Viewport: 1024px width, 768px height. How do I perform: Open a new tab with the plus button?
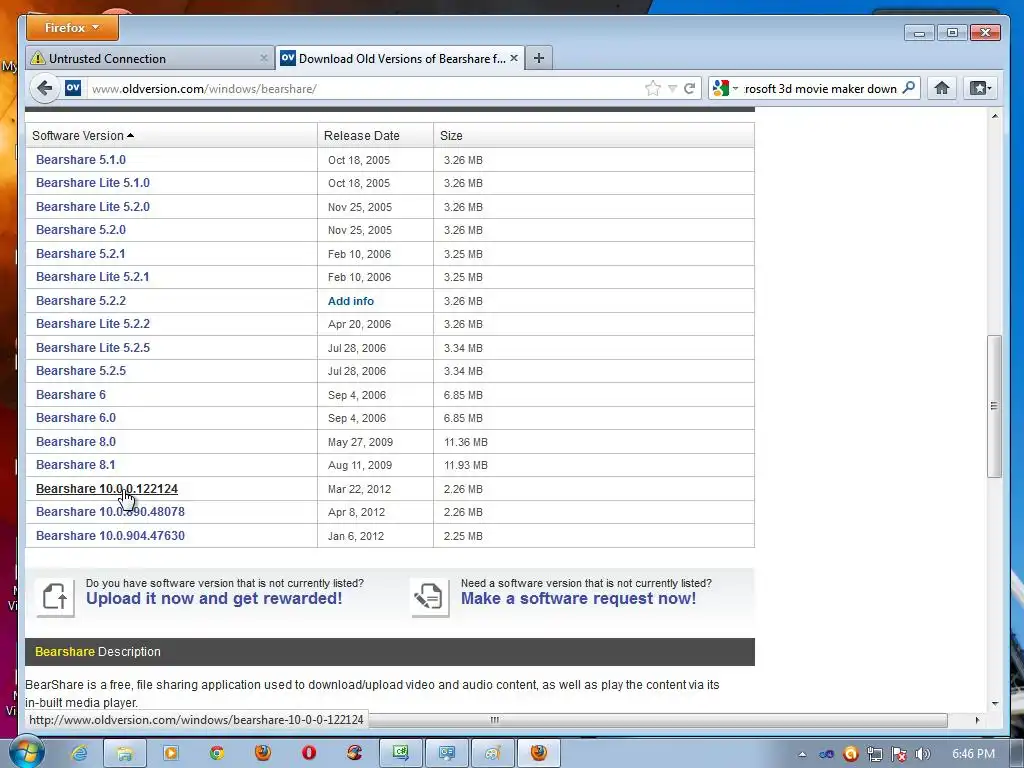coord(539,58)
